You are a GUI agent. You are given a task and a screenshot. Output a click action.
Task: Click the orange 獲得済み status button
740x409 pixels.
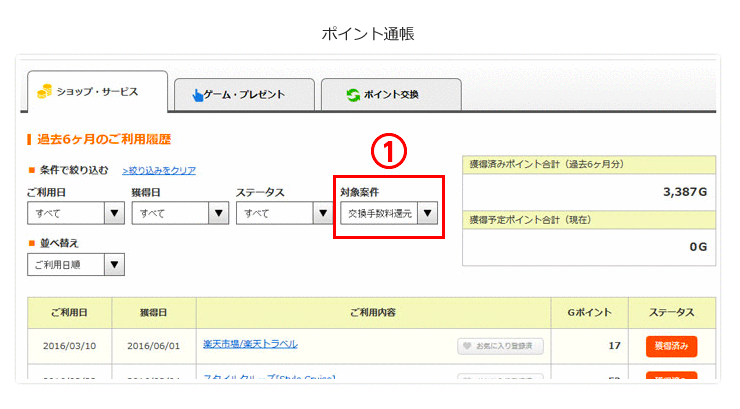671,346
